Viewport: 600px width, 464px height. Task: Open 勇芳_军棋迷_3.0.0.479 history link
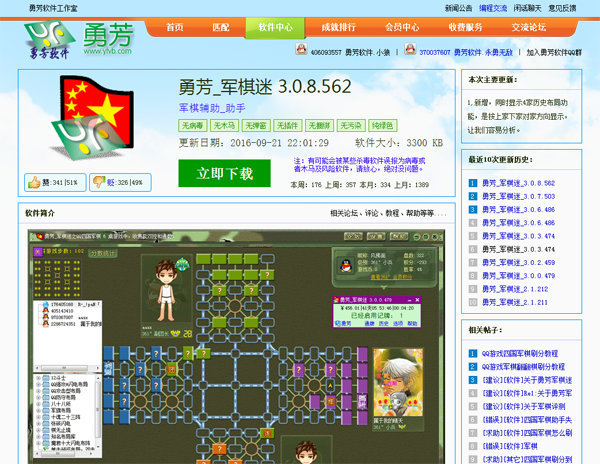point(518,276)
